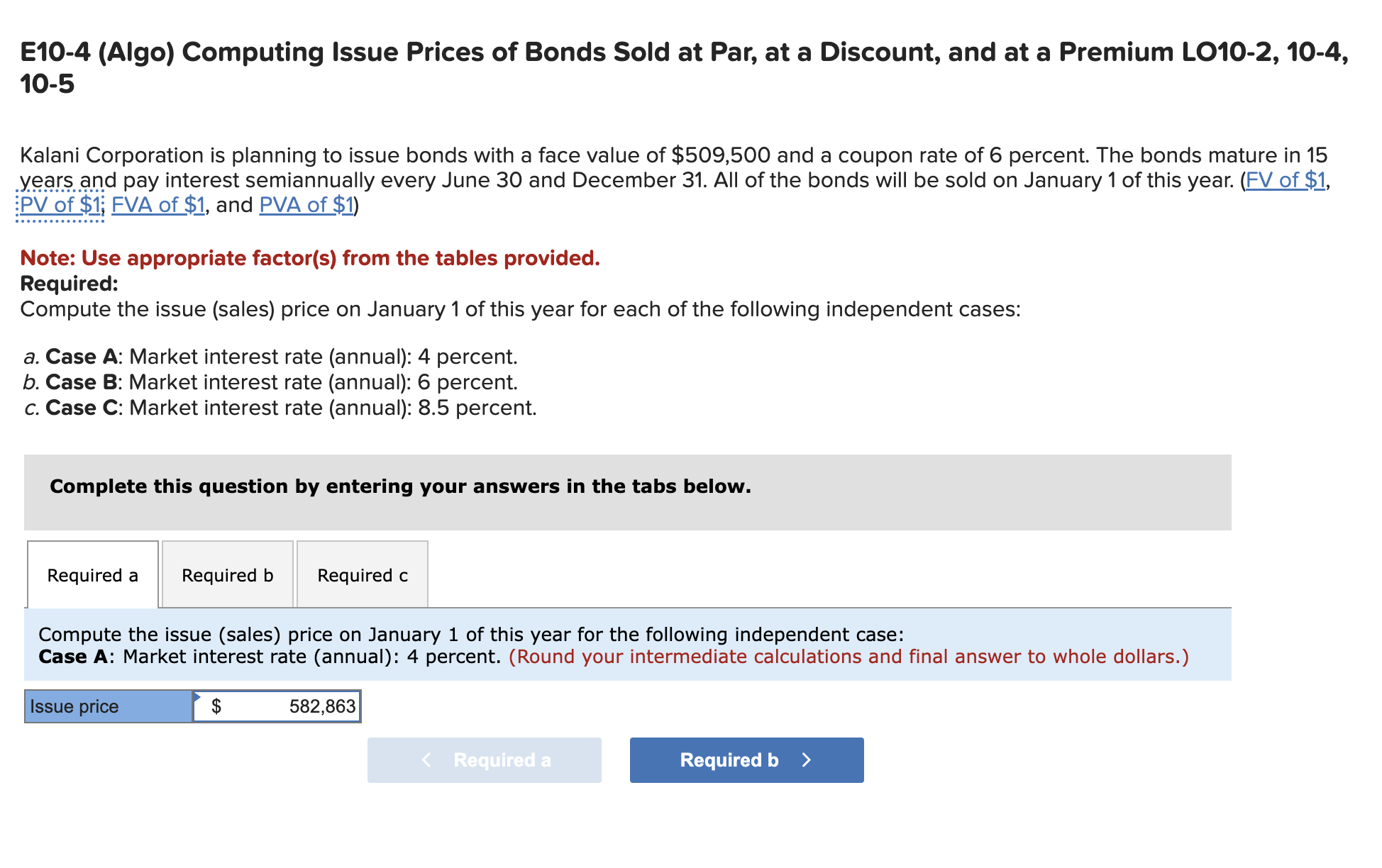Click the back chevron on Required a
The width and height of the screenshot is (1382, 868).
426,759
